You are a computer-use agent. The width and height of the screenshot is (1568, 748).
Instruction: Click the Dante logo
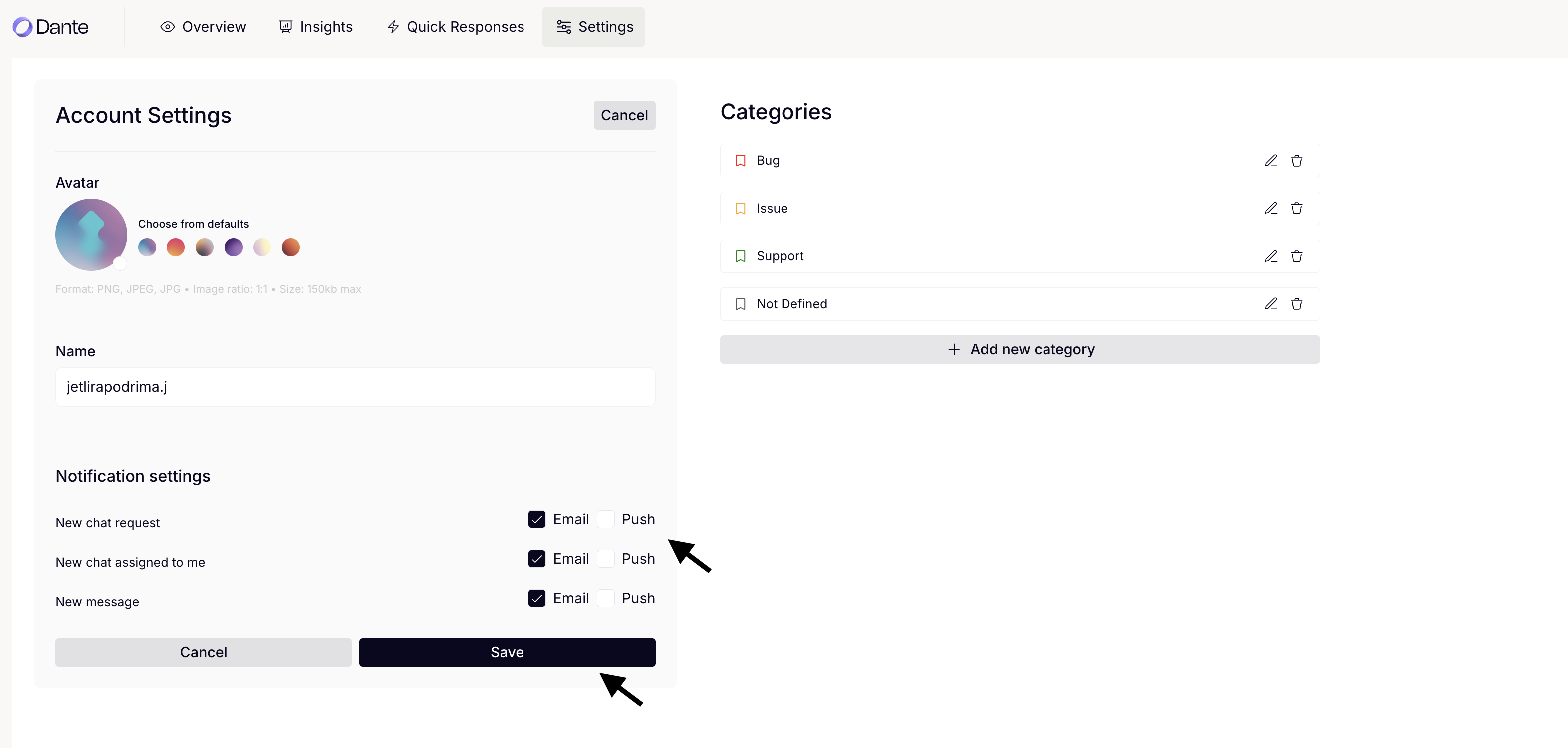click(50, 27)
